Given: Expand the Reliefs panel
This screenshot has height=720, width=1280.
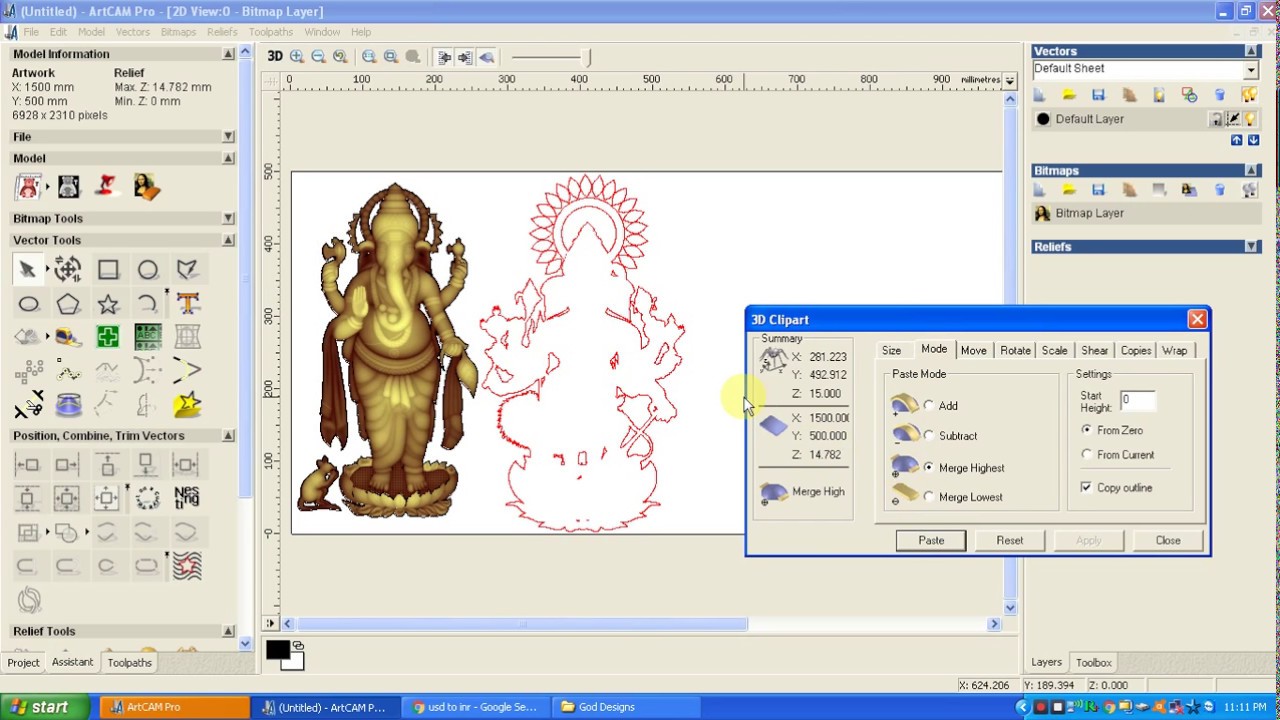Looking at the screenshot, I should [1251, 247].
